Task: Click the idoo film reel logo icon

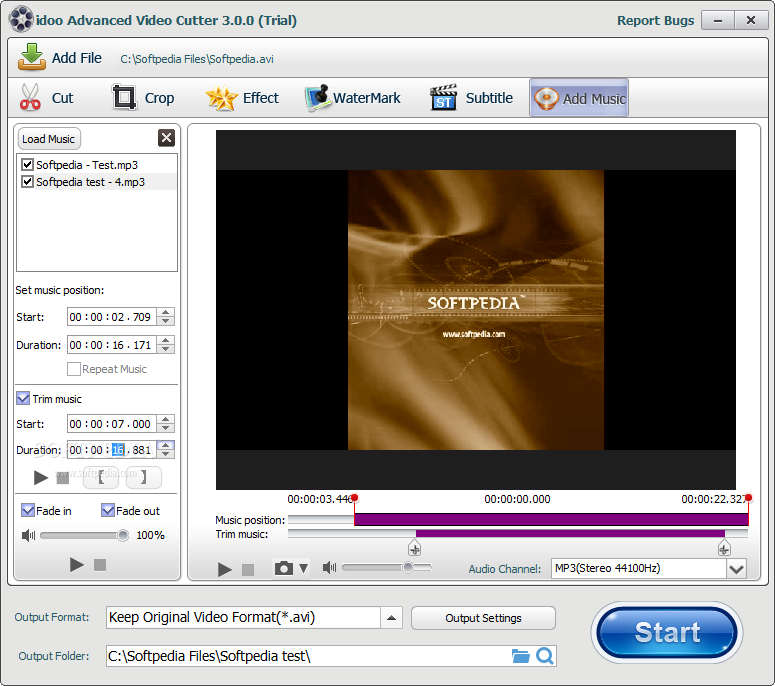Action: coord(21,19)
